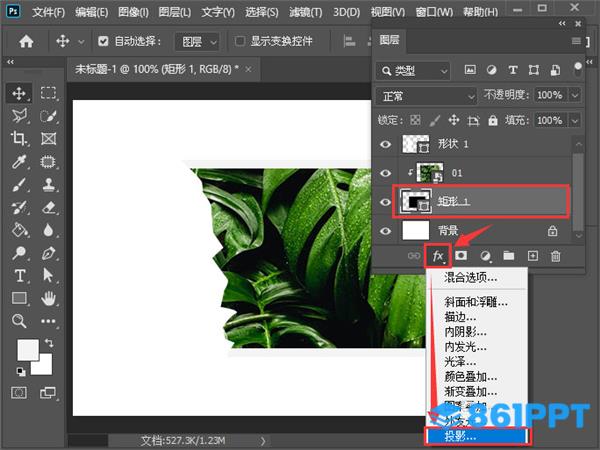
Task: Open the 类型 layer filter dropdown
Action: [413, 71]
